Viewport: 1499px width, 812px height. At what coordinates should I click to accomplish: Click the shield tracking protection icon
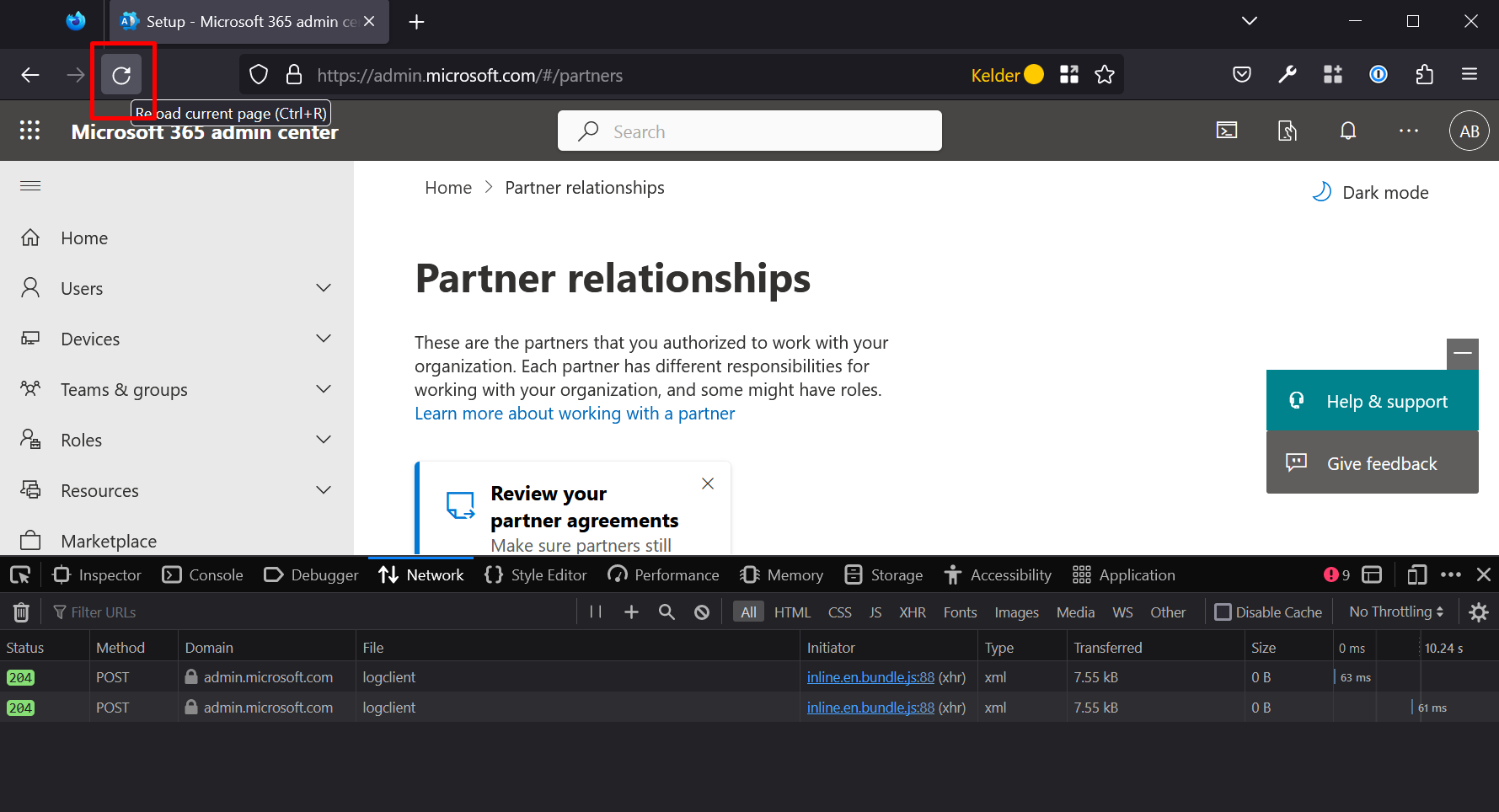(x=259, y=75)
